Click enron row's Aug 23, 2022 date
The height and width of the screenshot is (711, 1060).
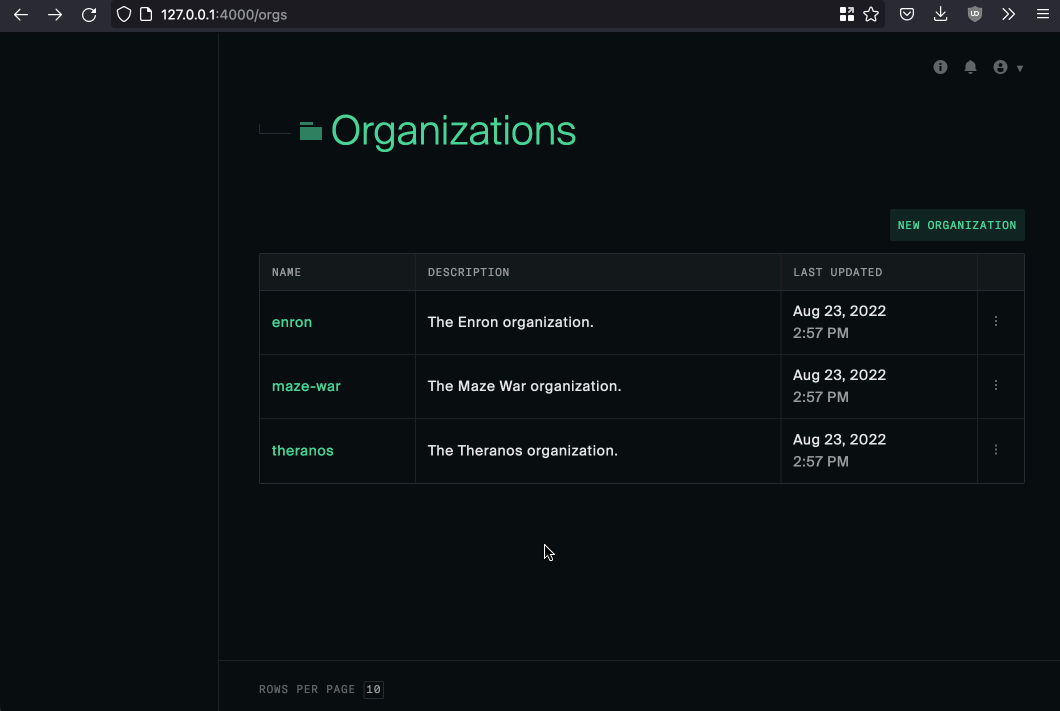click(839, 311)
